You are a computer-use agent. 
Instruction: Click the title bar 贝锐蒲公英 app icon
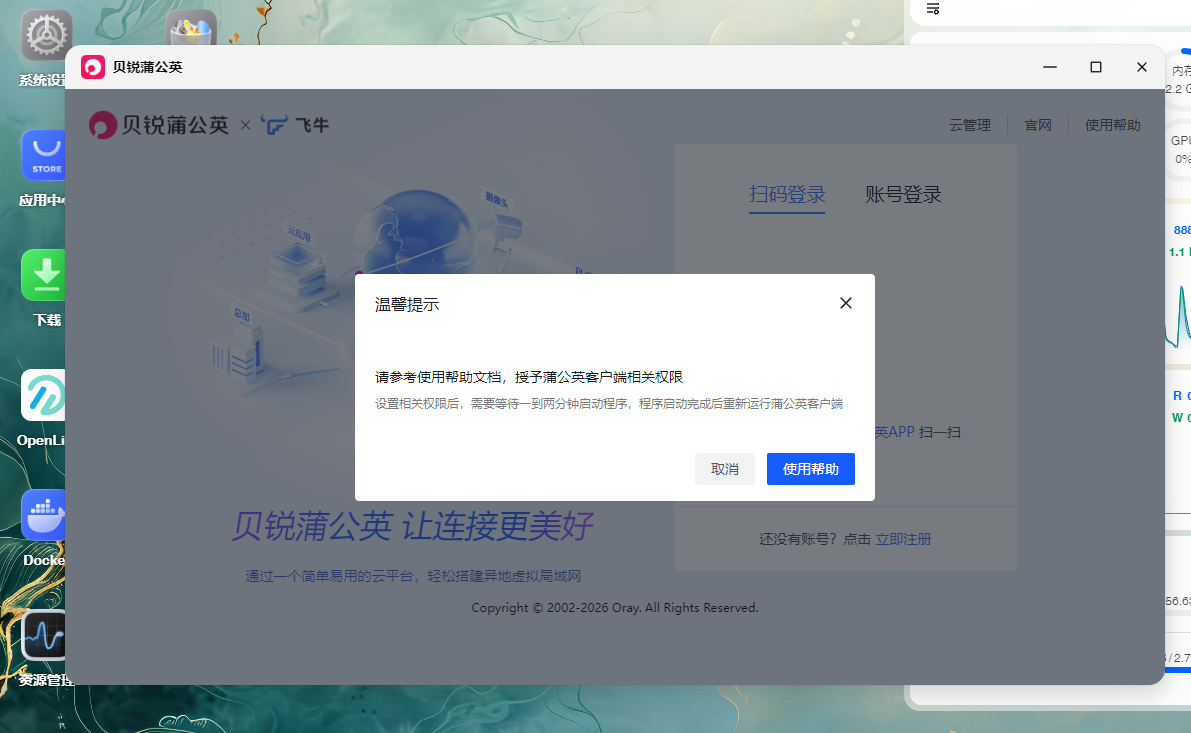click(x=93, y=67)
